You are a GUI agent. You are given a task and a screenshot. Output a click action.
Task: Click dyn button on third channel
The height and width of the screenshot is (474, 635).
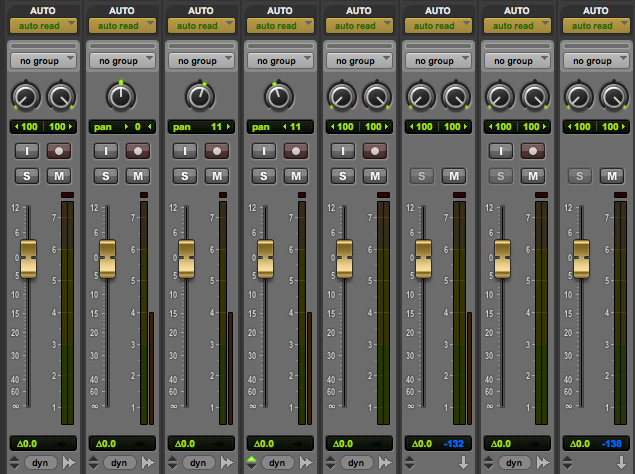tap(198, 463)
